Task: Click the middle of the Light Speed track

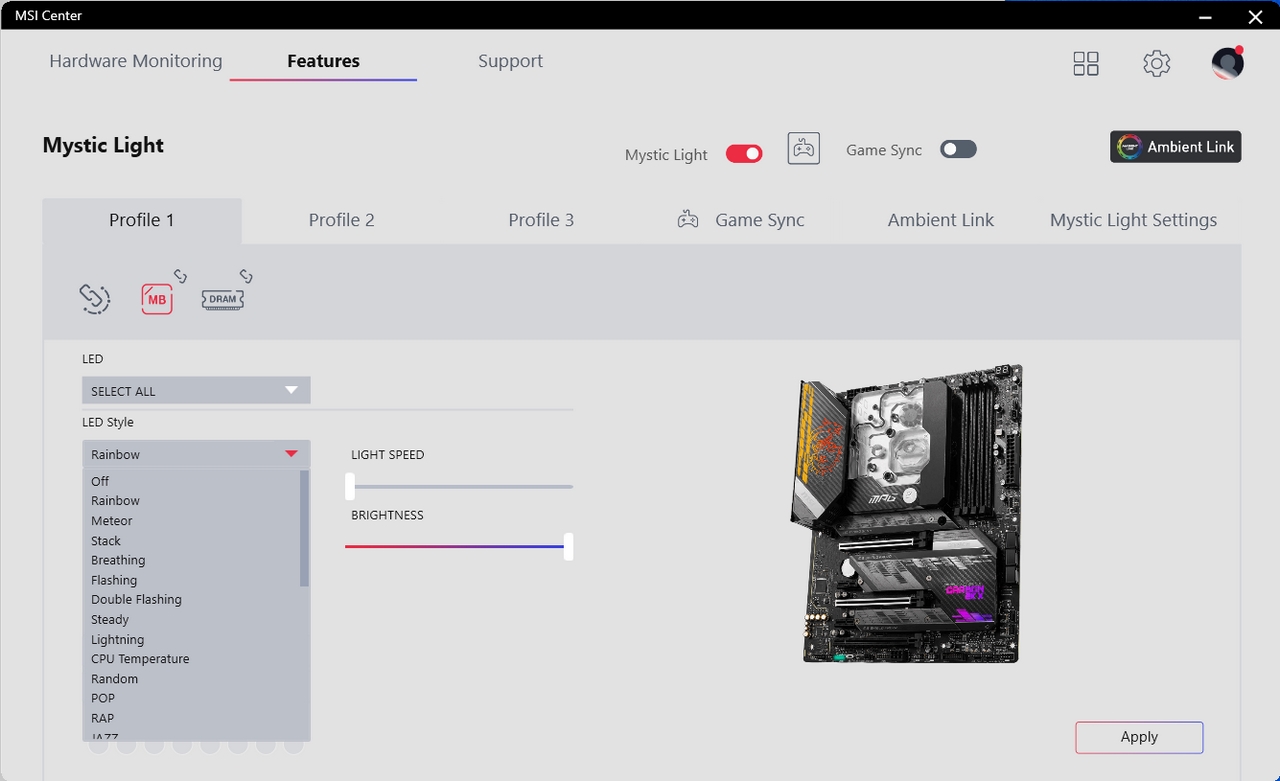Action: coord(459,487)
